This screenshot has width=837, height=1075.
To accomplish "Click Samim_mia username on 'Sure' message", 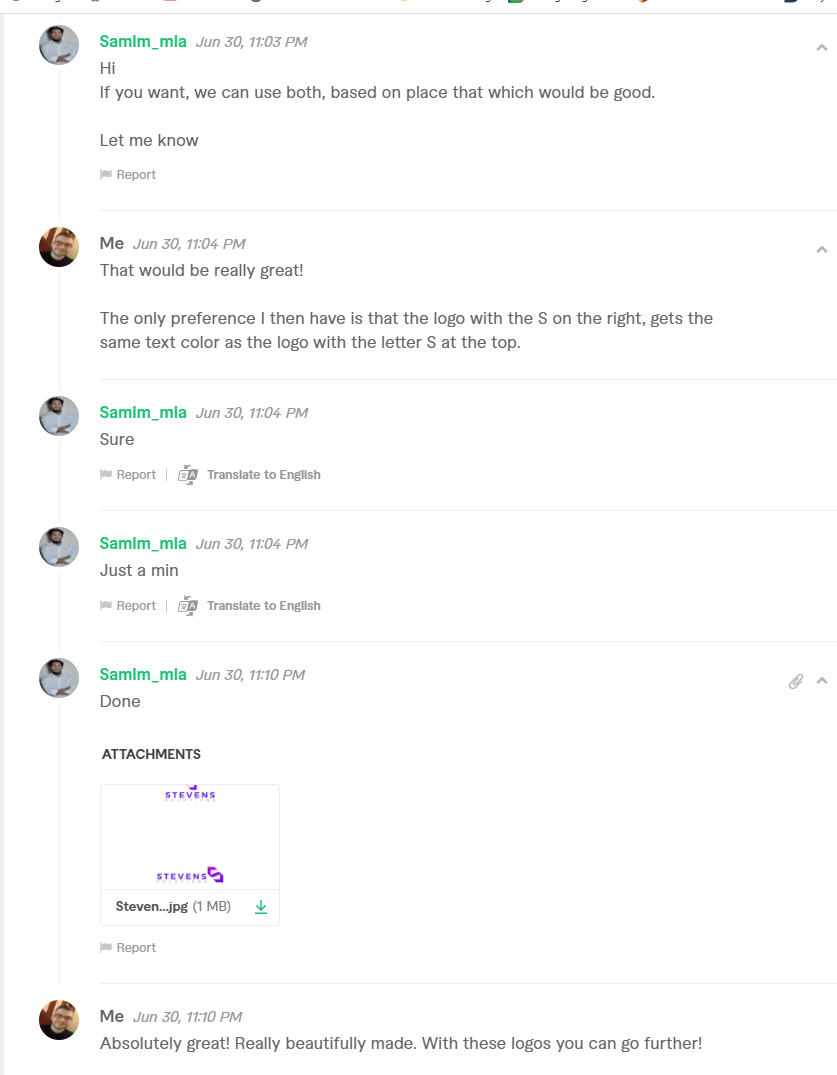I will pos(143,412).
